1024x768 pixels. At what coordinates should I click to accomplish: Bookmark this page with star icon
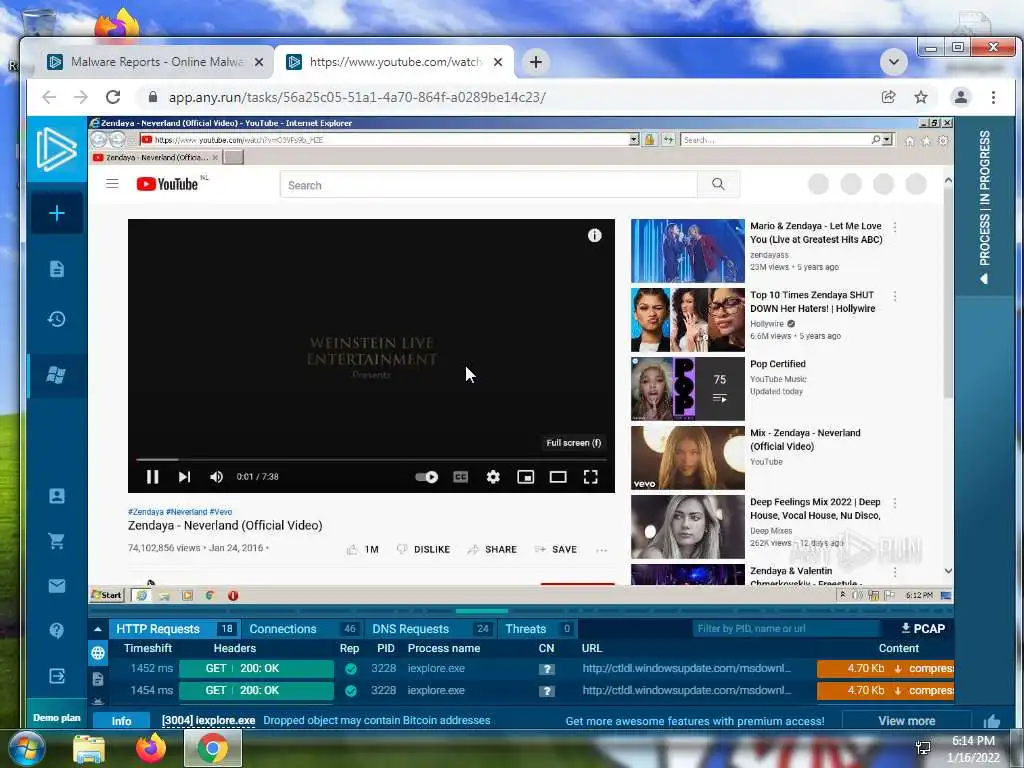tap(921, 97)
